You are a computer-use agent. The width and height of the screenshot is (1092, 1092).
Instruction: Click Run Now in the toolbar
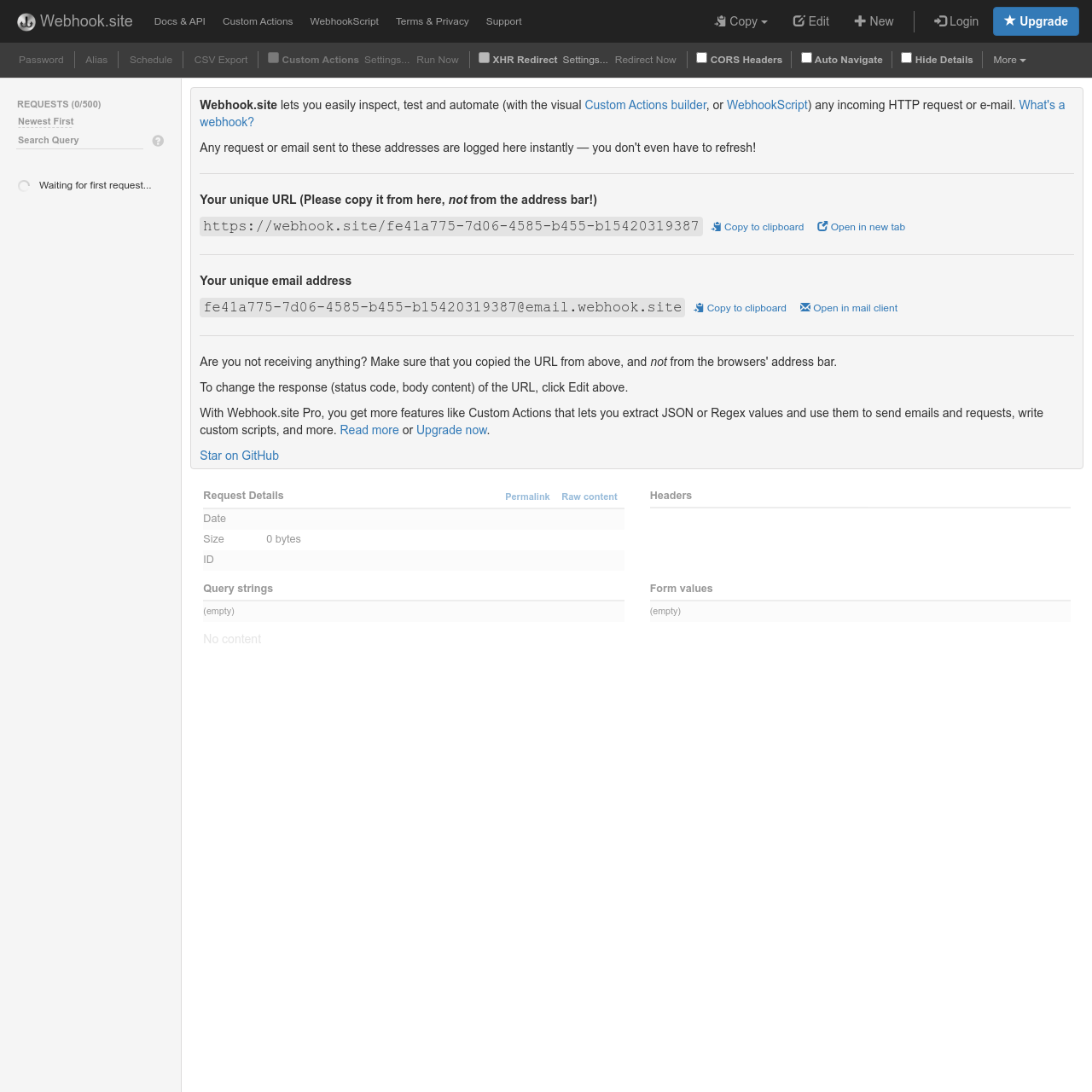438,60
